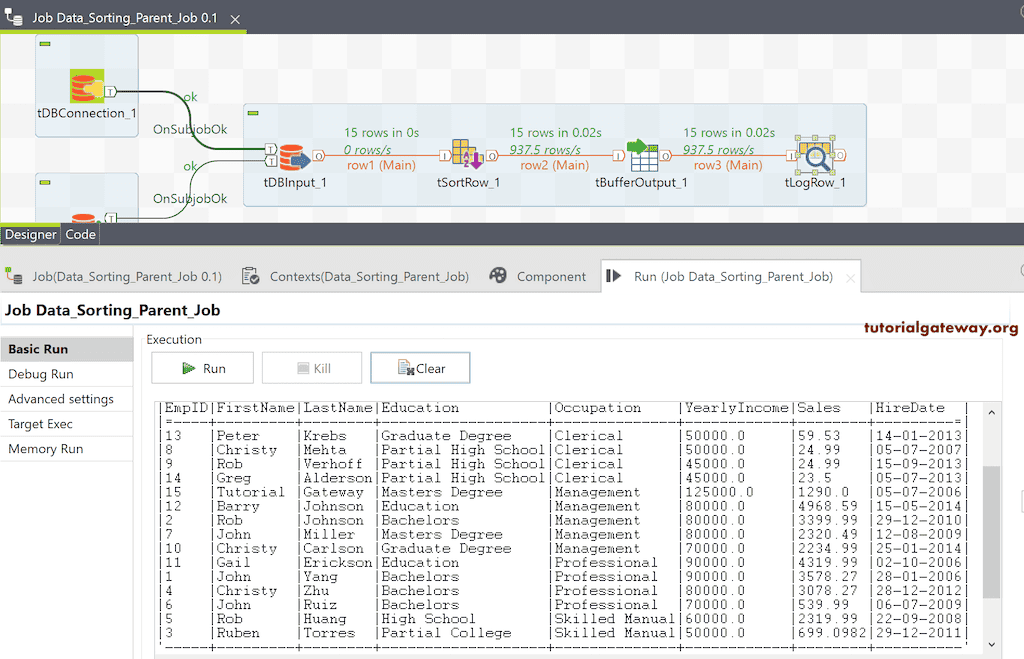
Task: Click the job icon in the editor title tab
Action: (x=15, y=18)
